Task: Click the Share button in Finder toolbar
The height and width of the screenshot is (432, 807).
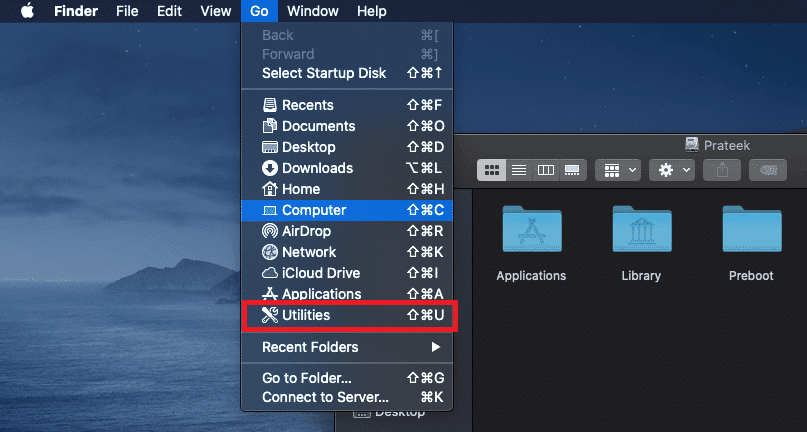Action: point(722,170)
